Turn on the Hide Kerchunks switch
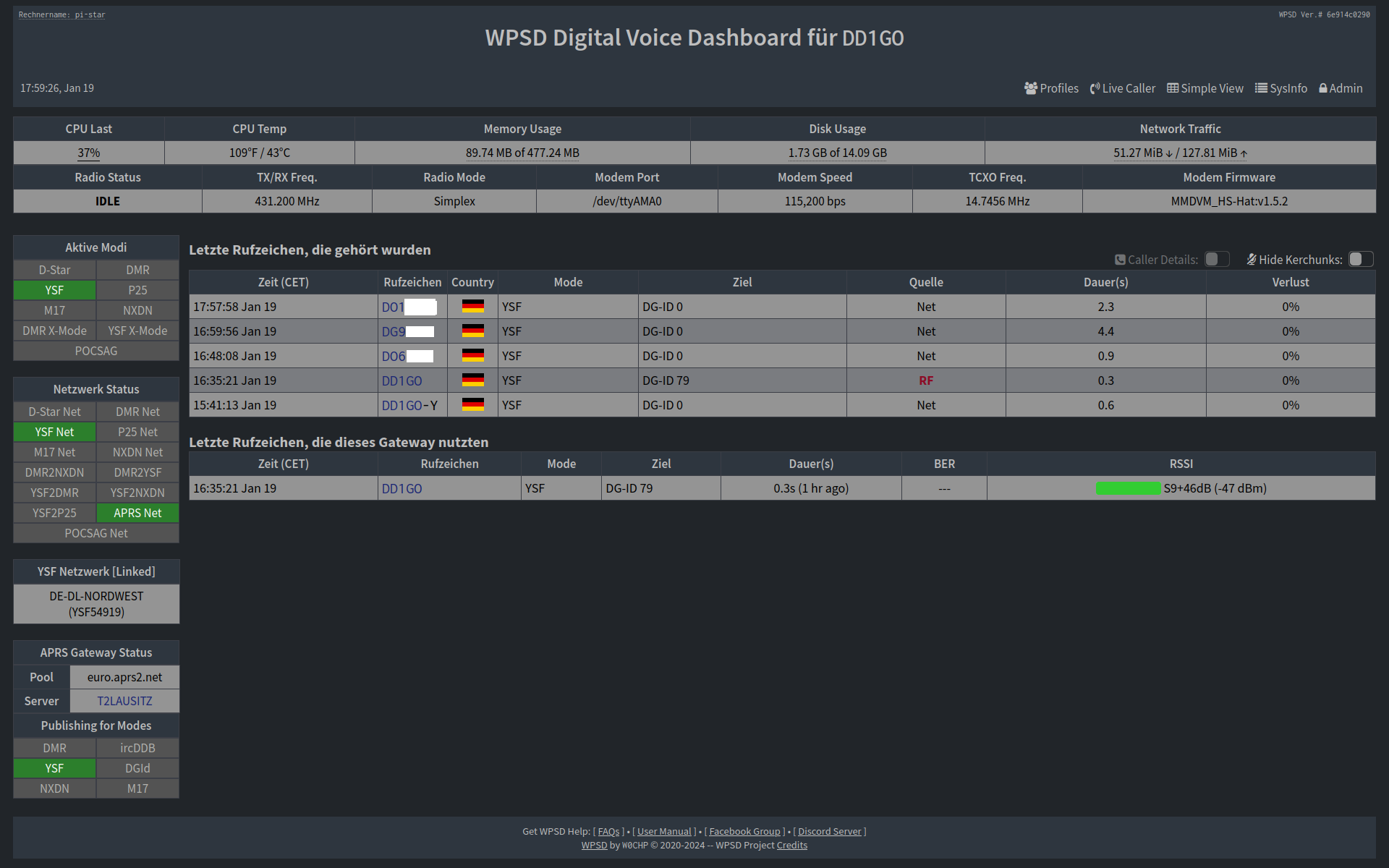 coord(1361,258)
